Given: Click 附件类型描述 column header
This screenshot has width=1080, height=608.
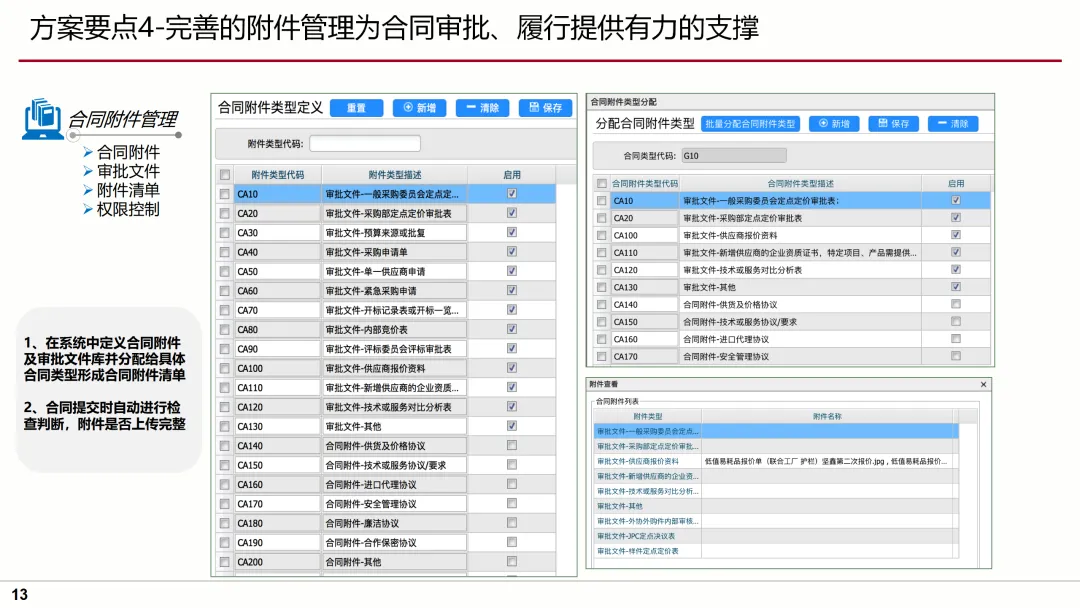Looking at the screenshot, I should (x=395, y=175).
